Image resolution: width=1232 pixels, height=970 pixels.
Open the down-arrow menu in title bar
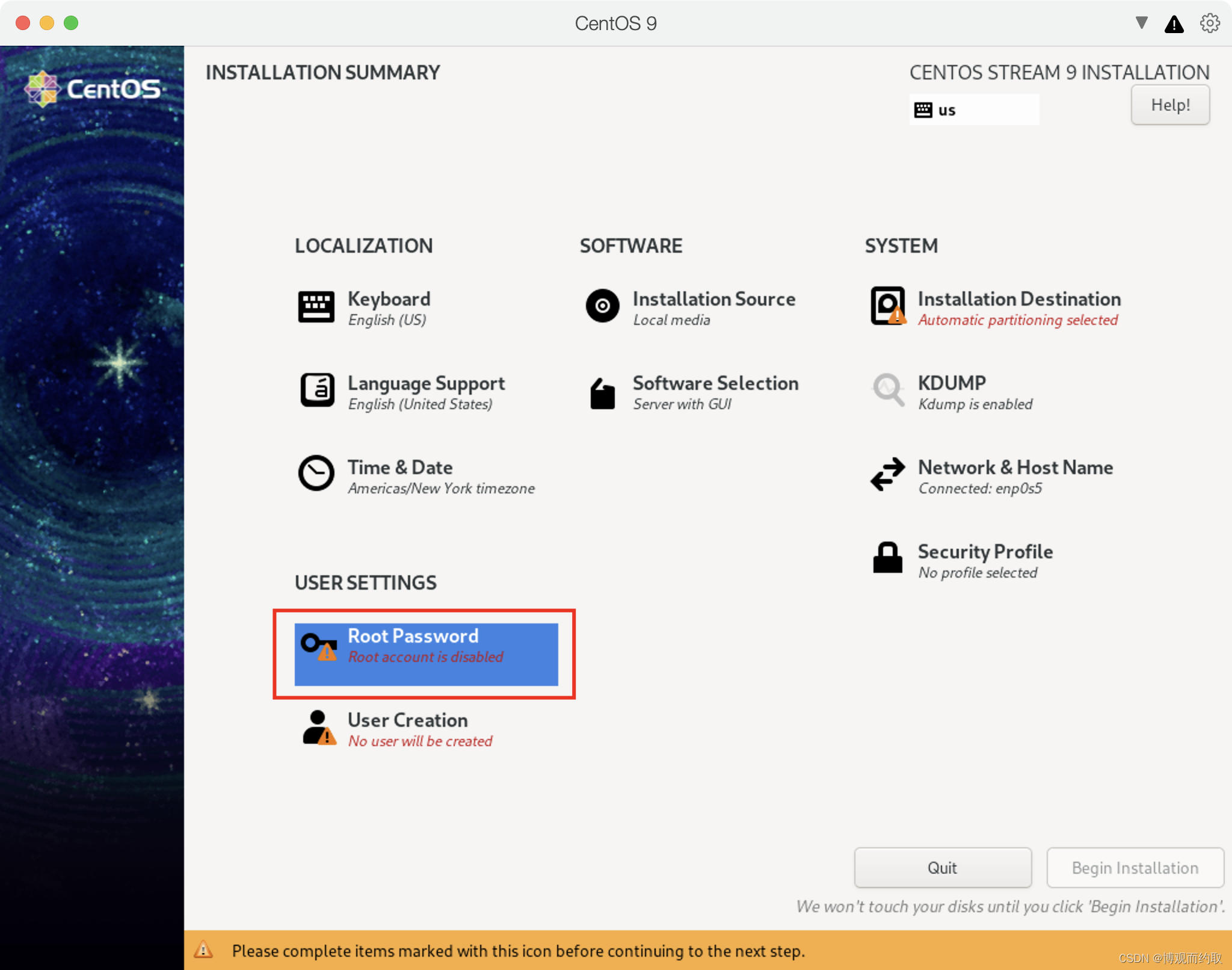coord(1141,23)
